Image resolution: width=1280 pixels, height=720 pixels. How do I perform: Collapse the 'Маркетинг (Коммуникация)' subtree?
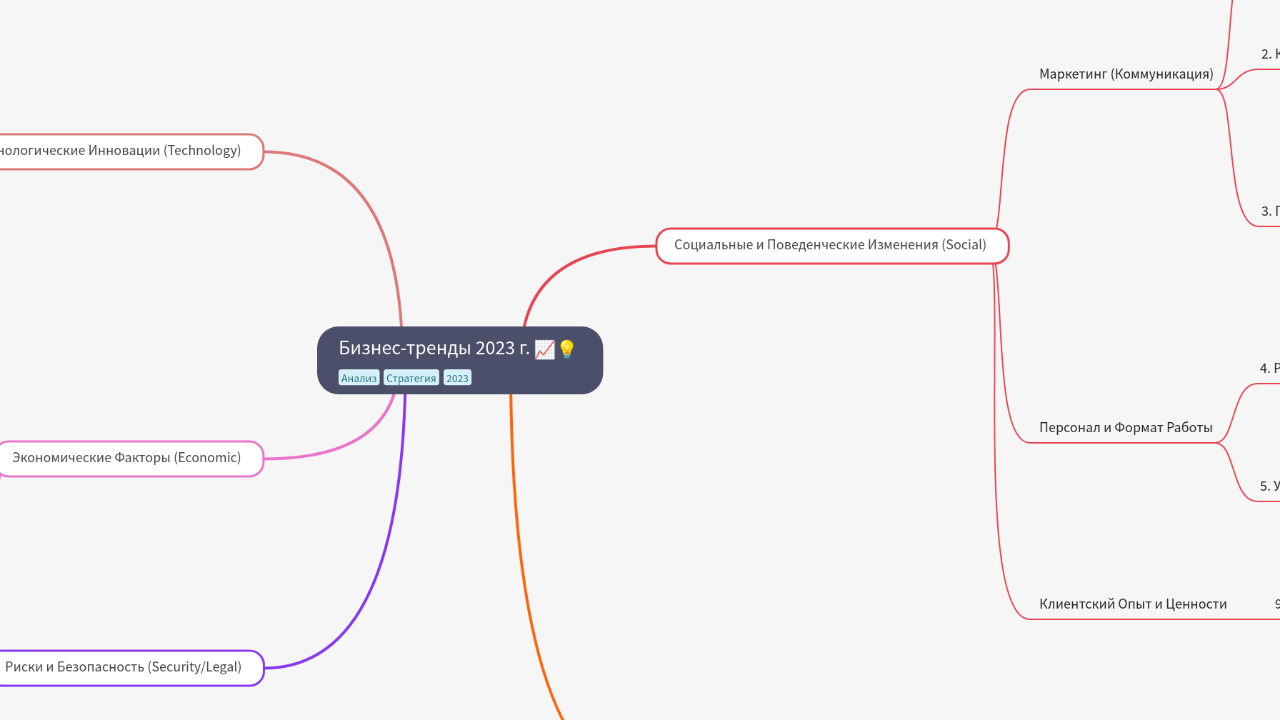[1221, 90]
